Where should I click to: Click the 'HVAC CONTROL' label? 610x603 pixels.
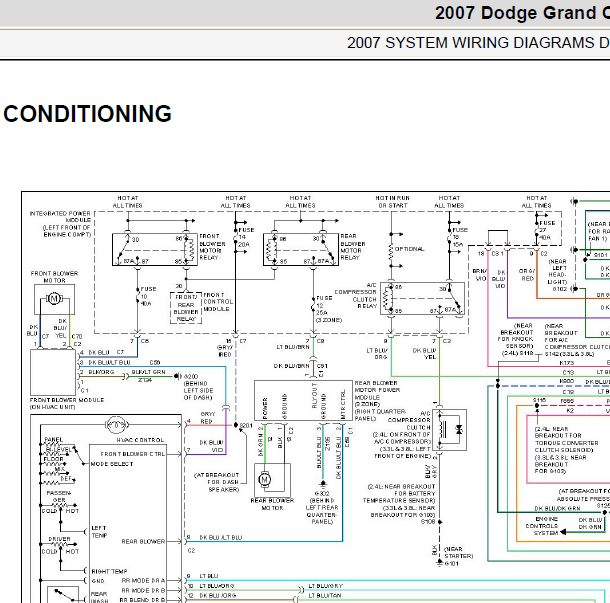click(x=140, y=440)
